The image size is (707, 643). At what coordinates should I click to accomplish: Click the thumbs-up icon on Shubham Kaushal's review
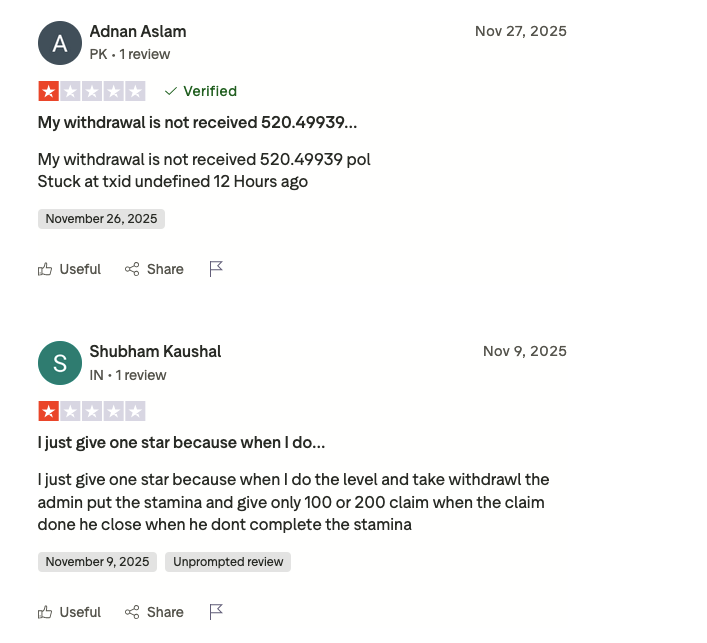tap(45, 612)
